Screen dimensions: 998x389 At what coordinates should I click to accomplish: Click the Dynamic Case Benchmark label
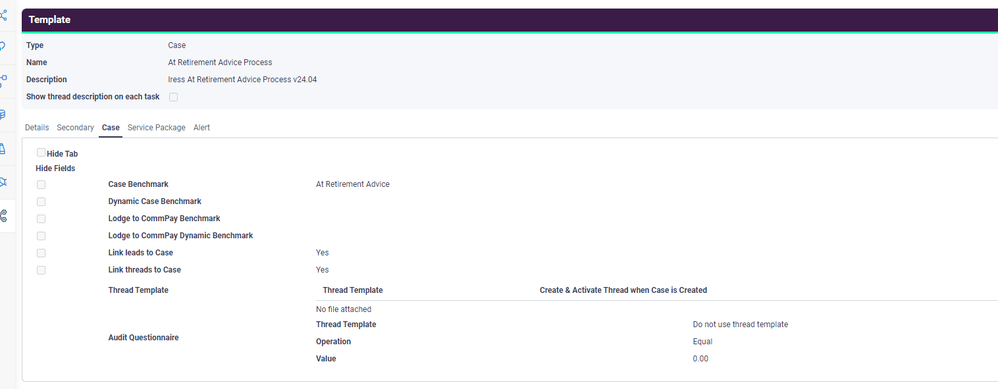coord(155,201)
